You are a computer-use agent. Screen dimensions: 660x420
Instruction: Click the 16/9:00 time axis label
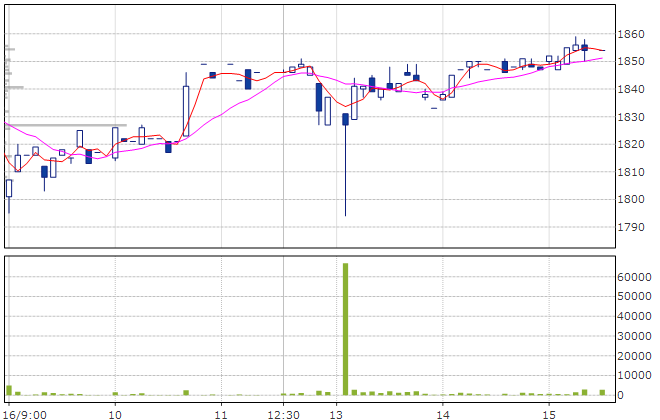tap(25, 415)
